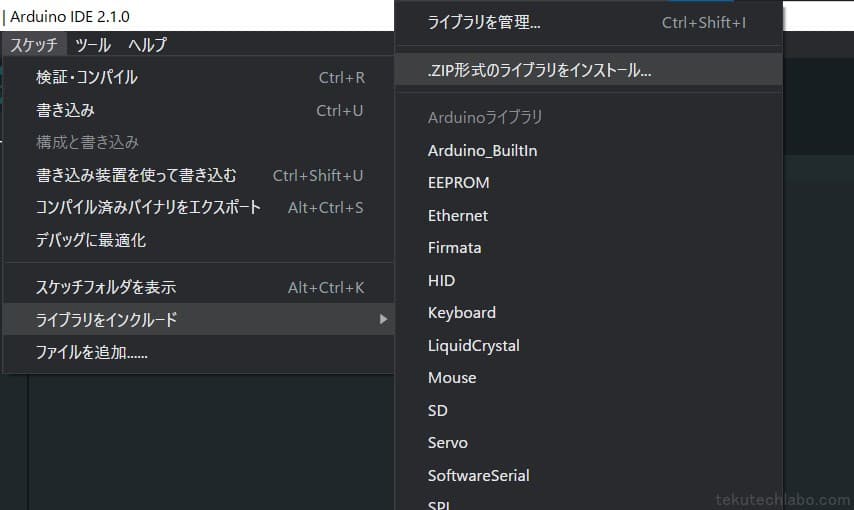This screenshot has height=510, width=854.
Task: Select 検証・コンパイル menu entry
Action: pyautogui.click(x=199, y=77)
